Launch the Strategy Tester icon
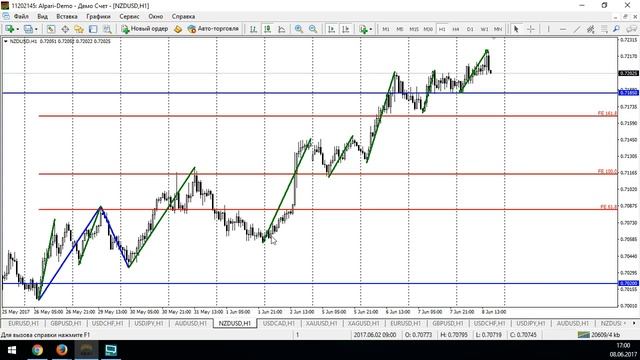 107,29
